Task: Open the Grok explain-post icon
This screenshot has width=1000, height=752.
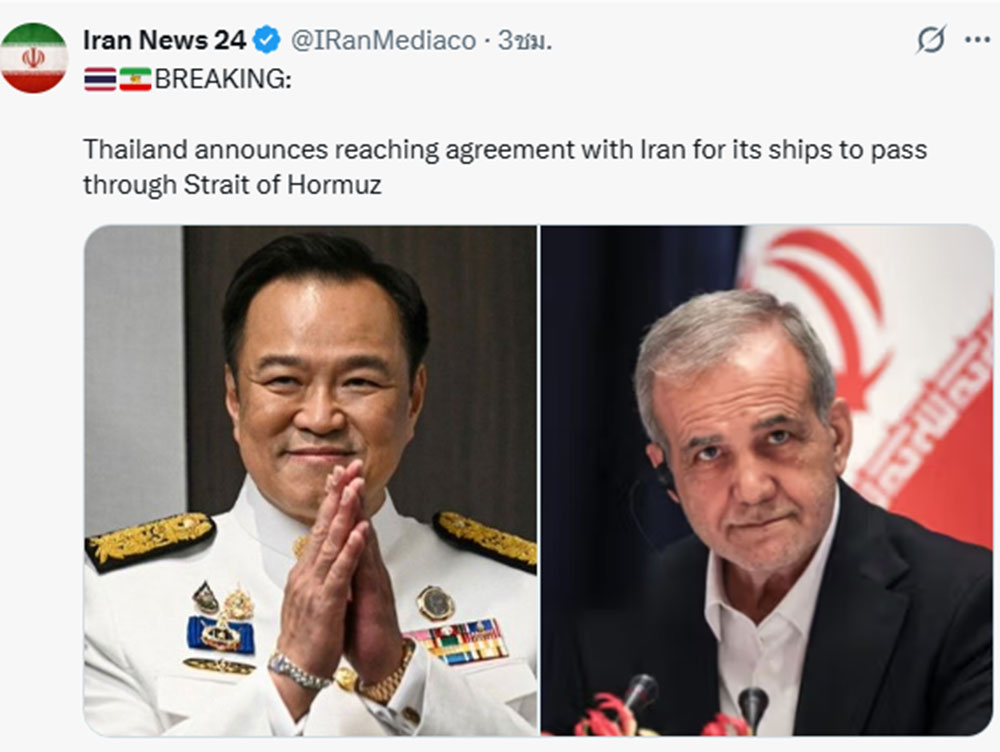Action: (x=930, y=40)
